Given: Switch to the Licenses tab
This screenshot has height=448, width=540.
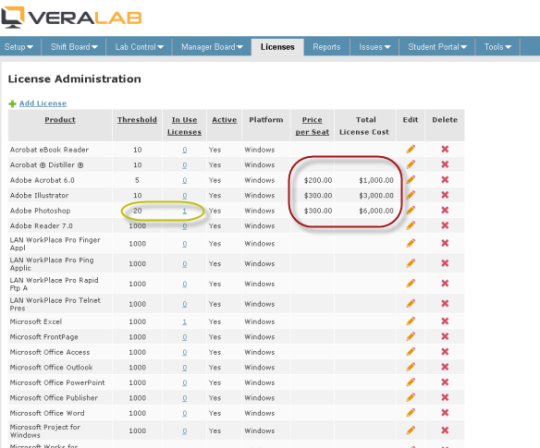Looking at the screenshot, I should (x=277, y=47).
